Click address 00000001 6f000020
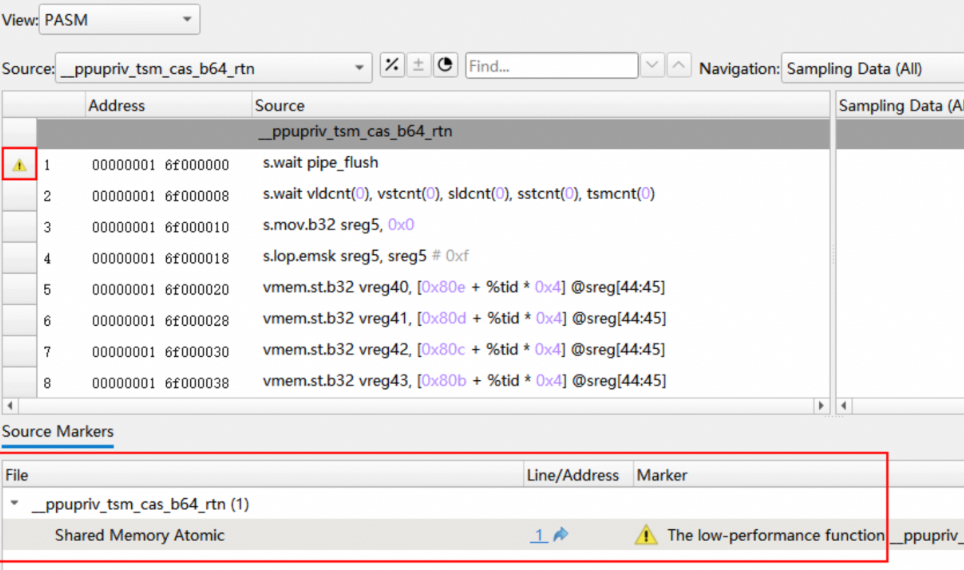964x570 pixels. (x=160, y=290)
